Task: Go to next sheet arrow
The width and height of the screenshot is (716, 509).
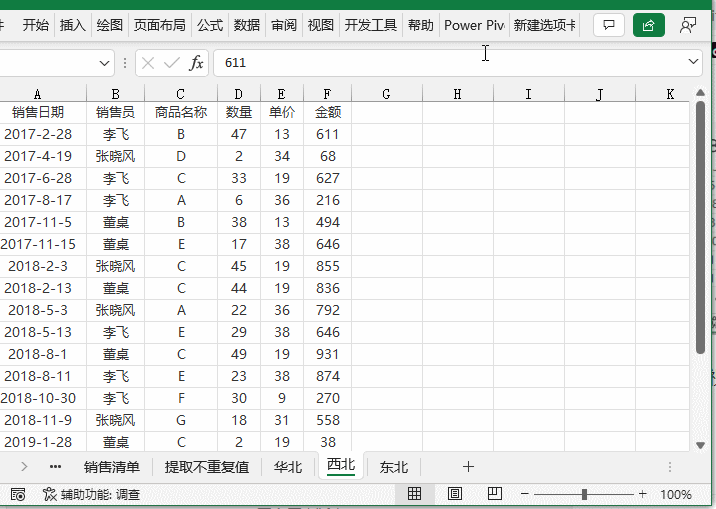Action: click(24, 467)
